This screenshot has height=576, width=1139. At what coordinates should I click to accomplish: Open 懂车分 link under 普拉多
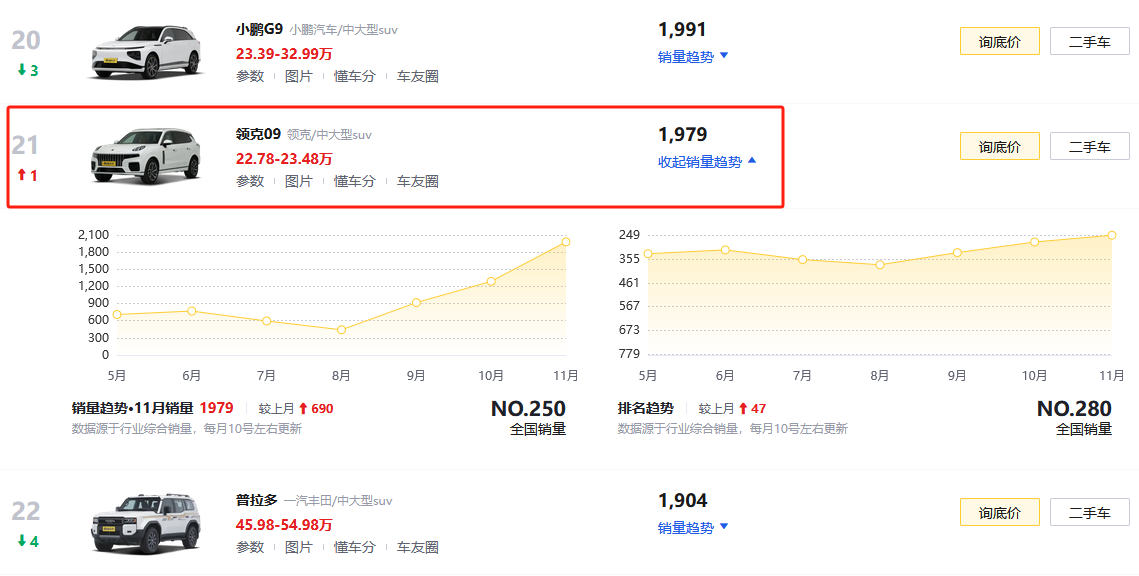(354, 547)
